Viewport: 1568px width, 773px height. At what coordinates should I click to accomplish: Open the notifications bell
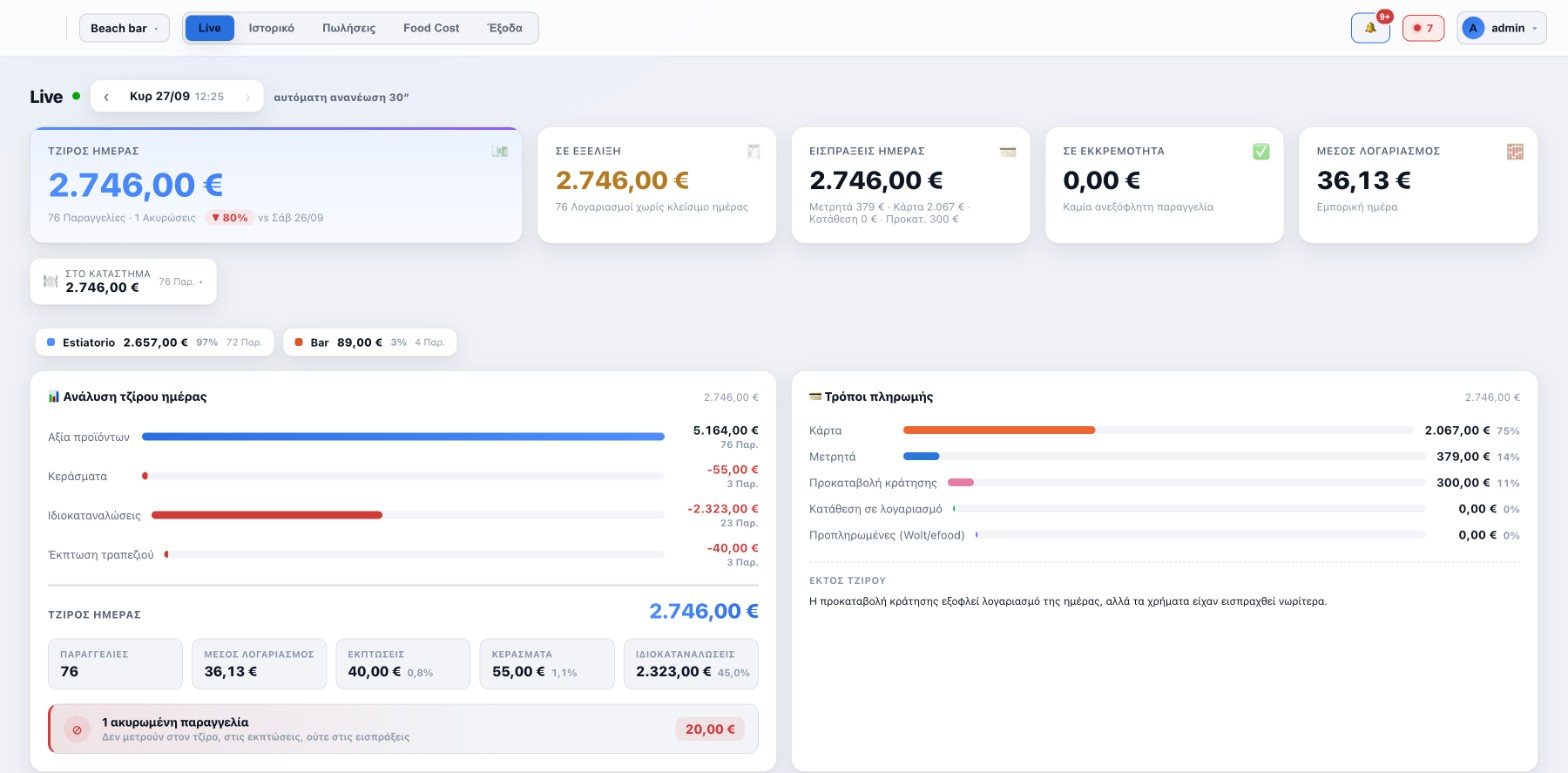tap(1370, 28)
